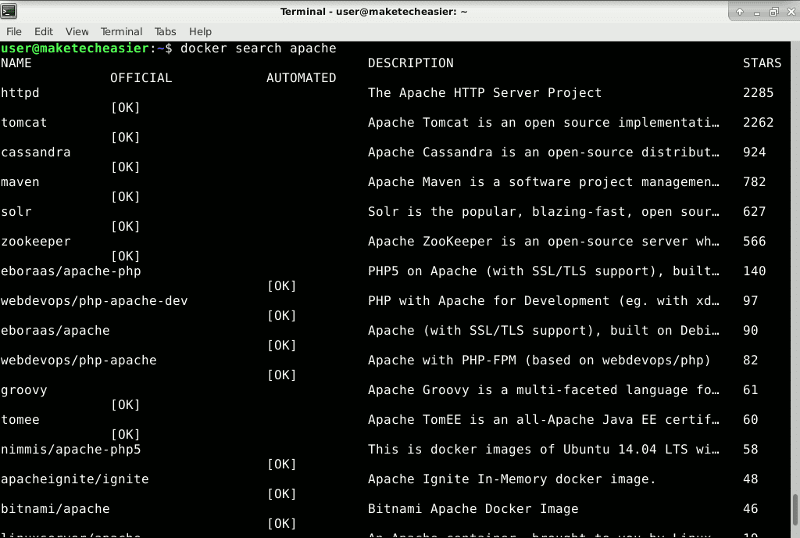Image resolution: width=800 pixels, height=538 pixels.
Task: Click the bitnami/apache image name
Action: tap(55, 509)
